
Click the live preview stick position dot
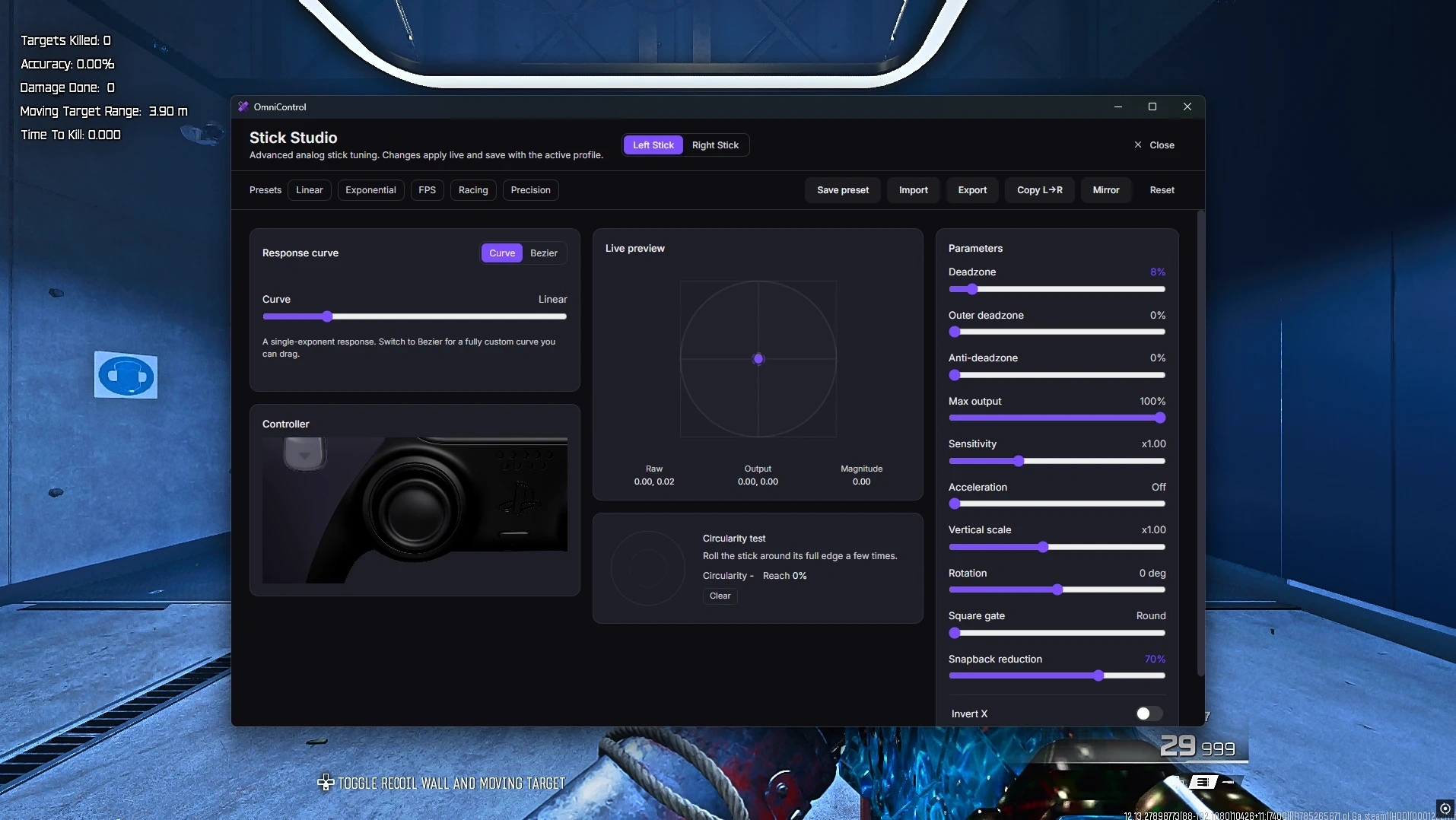758,359
